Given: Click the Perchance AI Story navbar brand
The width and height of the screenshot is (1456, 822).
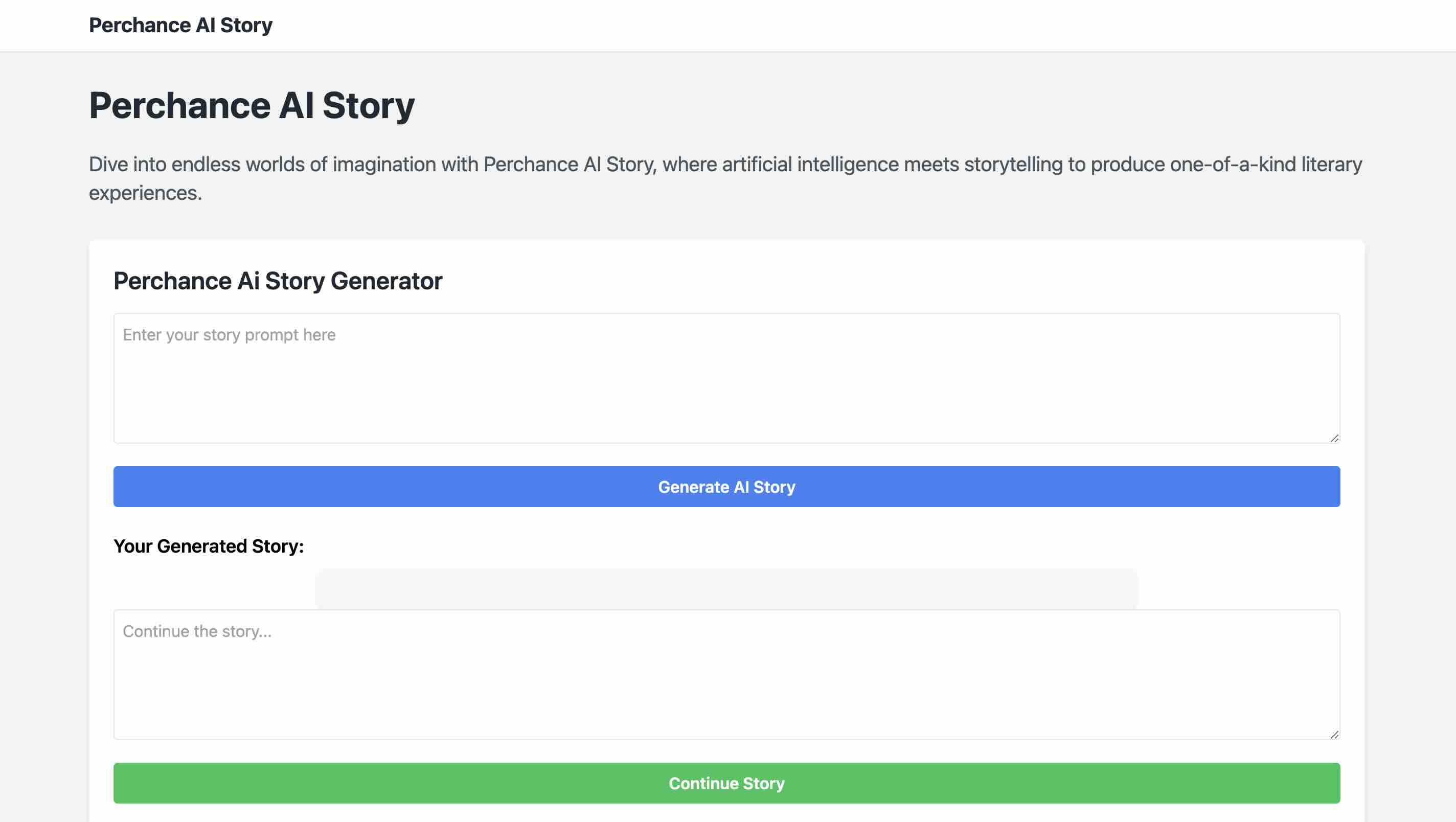Looking at the screenshot, I should click(x=180, y=25).
